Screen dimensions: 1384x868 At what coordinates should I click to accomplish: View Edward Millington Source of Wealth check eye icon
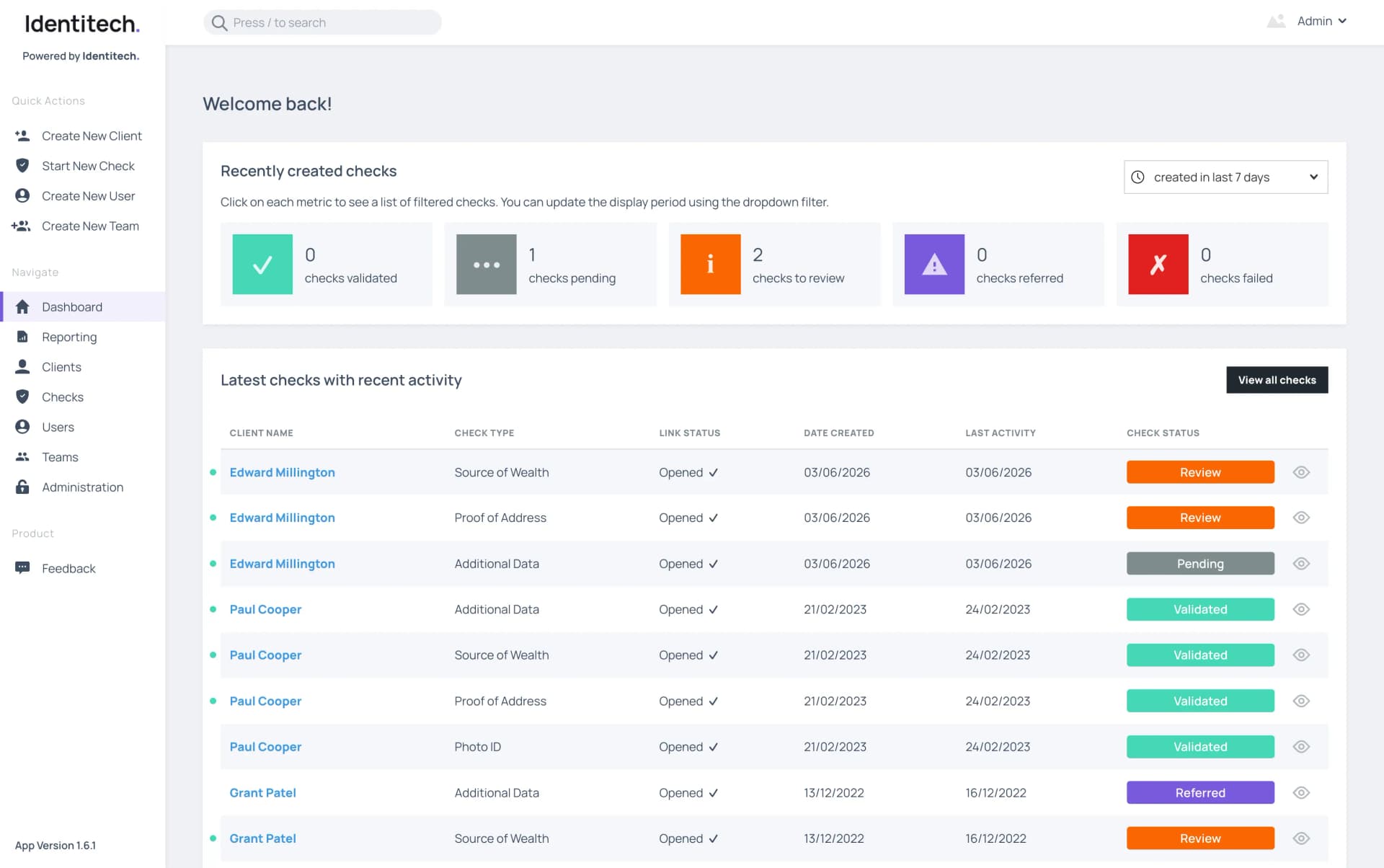tap(1301, 472)
